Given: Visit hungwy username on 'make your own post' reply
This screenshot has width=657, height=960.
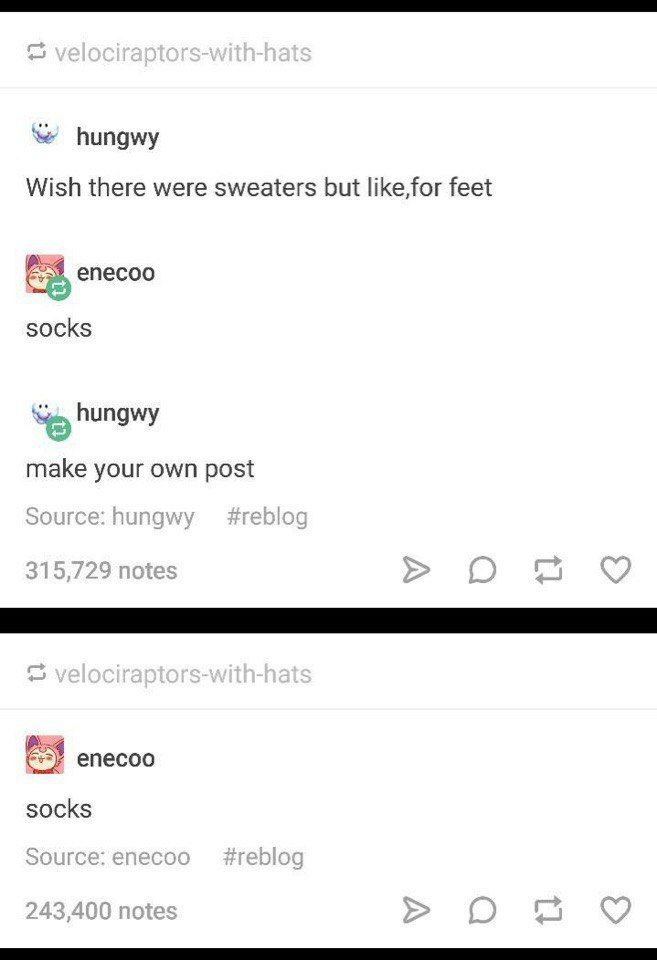Looking at the screenshot, I should coord(118,413).
